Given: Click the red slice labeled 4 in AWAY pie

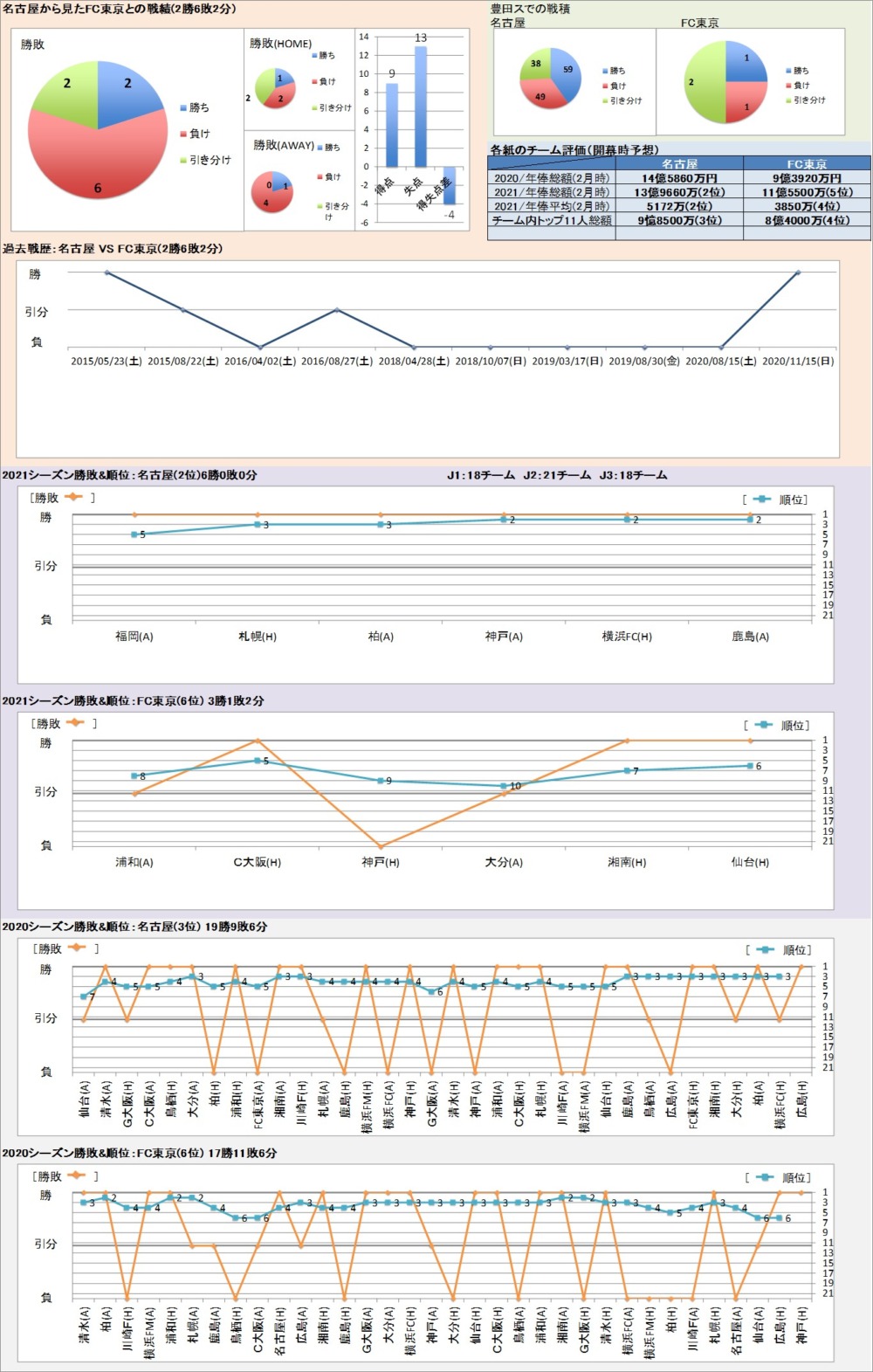Looking at the screenshot, I should pyautogui.click(x=269, y=198).
